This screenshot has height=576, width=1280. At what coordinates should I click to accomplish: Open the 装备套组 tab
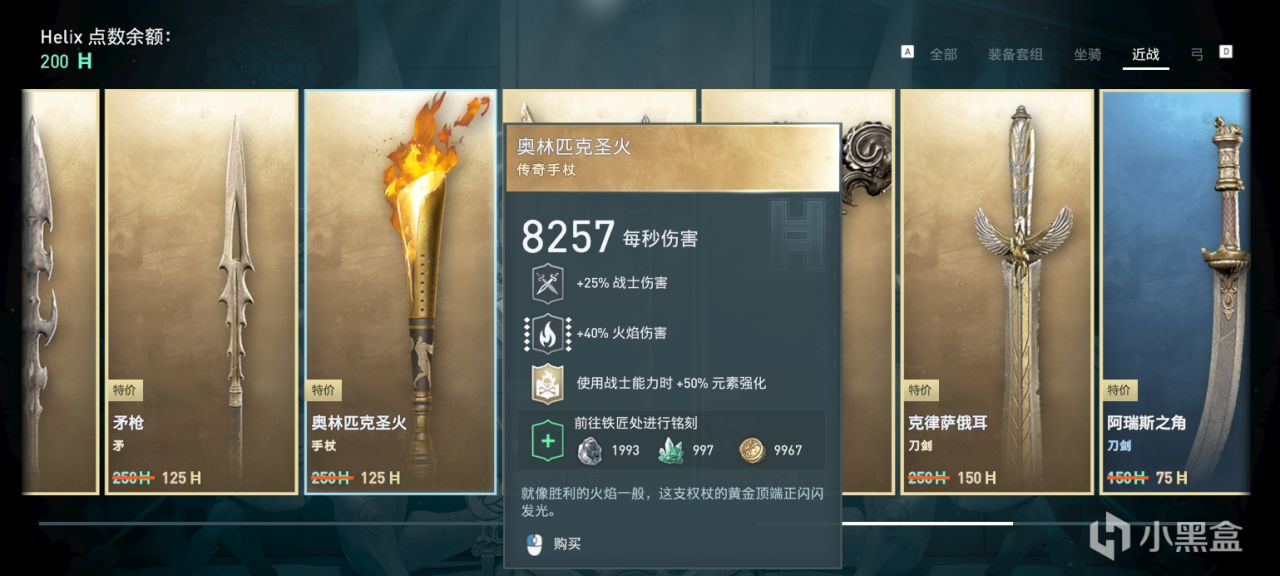pos(1015,54)
